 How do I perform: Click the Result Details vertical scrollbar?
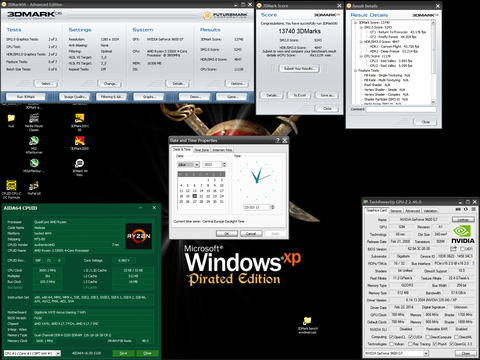click(x=433, y=63)
